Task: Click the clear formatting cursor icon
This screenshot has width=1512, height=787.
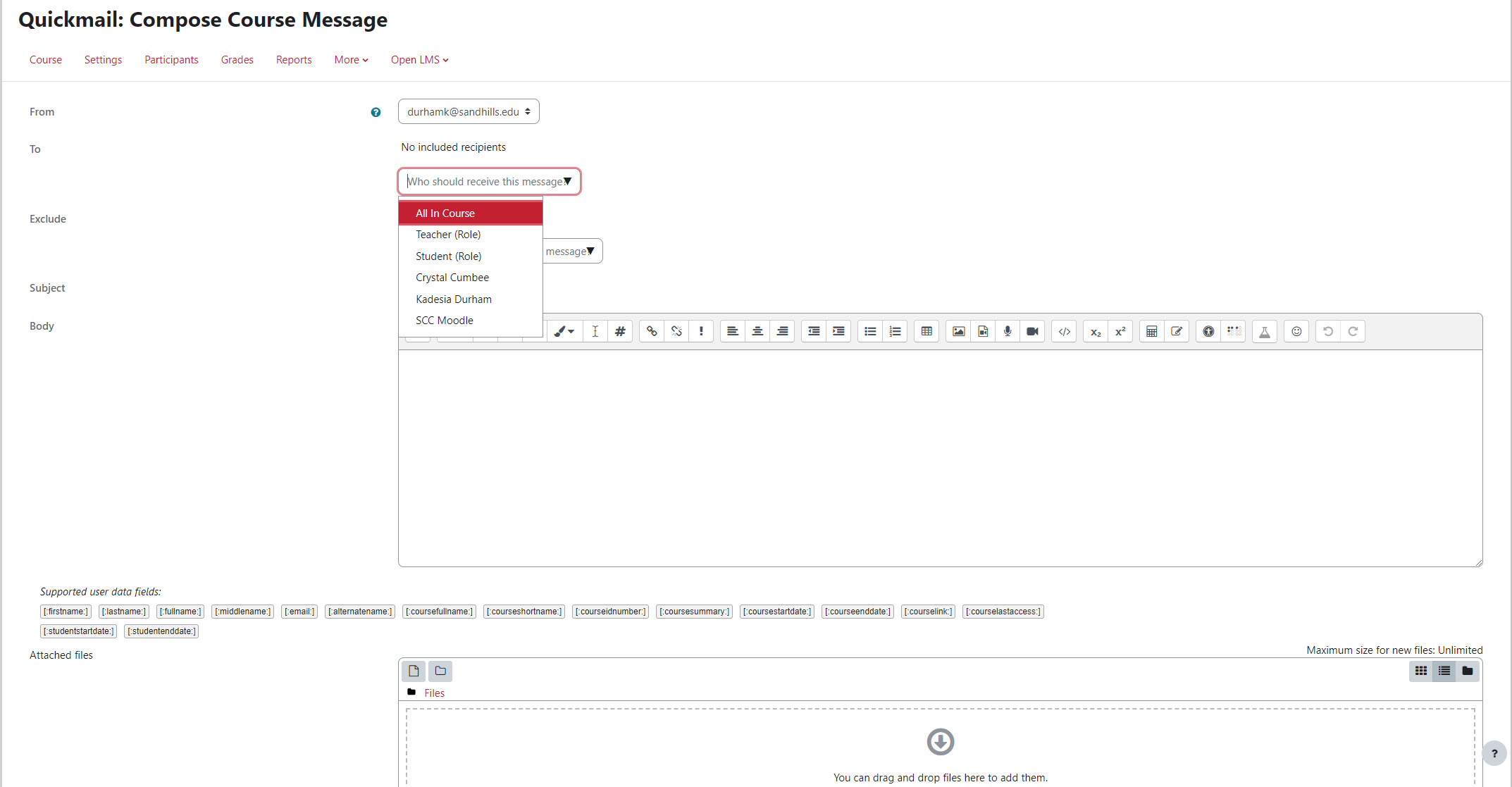Action: coord(595,331)
